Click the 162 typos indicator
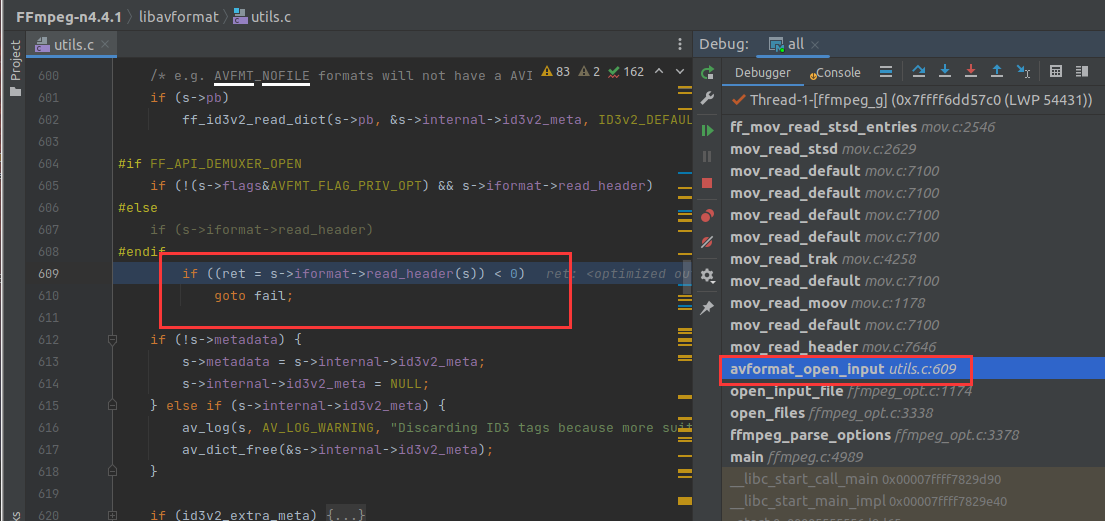The image size is (1105, 521). [626, 71]
